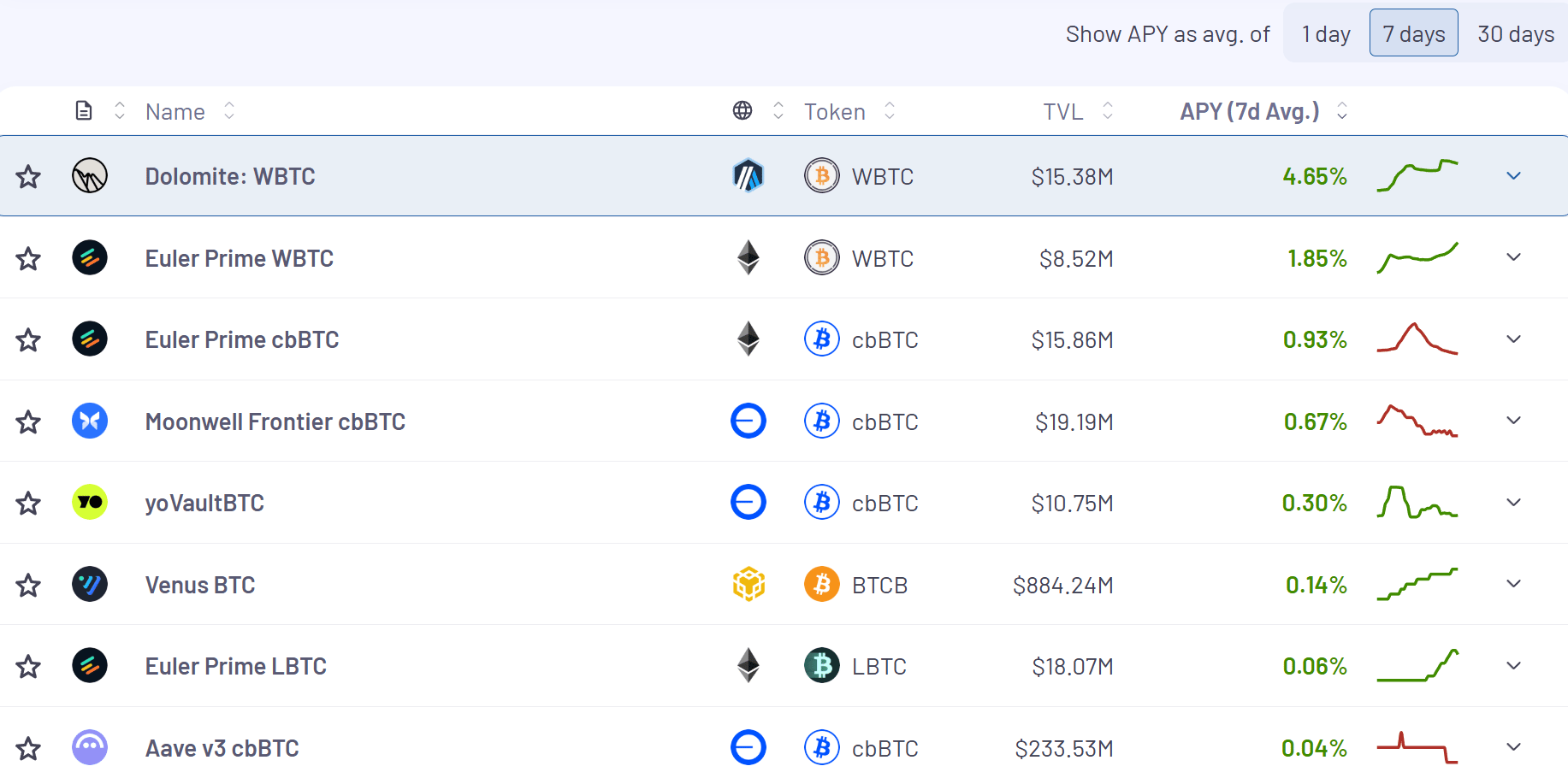View the red APY sparkline for Euler Prime cbBTC
Viewport: 1568px width, 772px height.
click(1417, 339)
